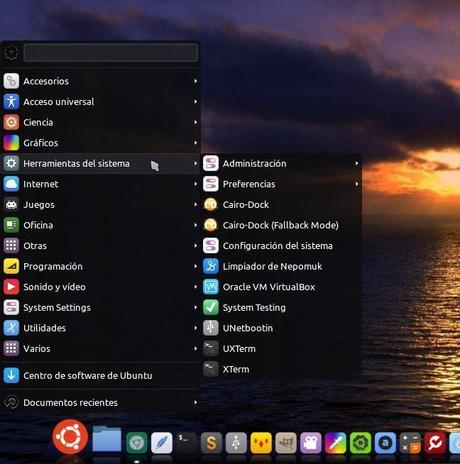This screenshot has width=460, height=464.
Task: Open the yellow face app in the dock
Action: (261, 443)
